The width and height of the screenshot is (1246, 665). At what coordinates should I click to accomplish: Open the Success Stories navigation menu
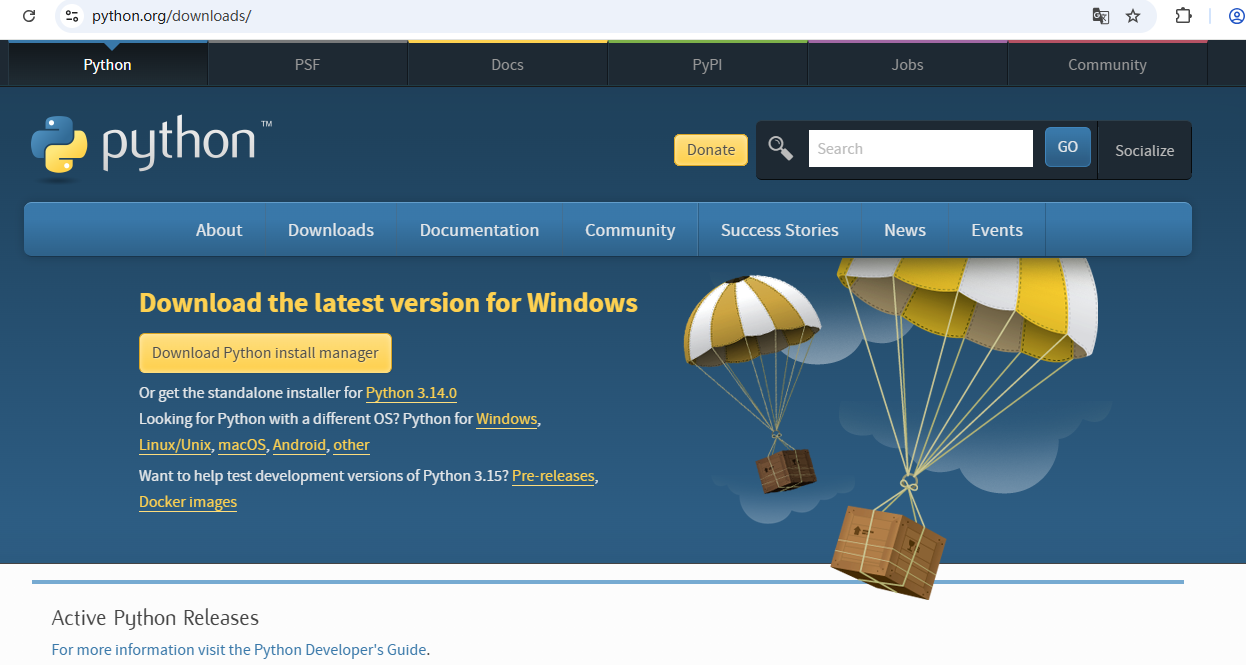[x=780, y=230]
